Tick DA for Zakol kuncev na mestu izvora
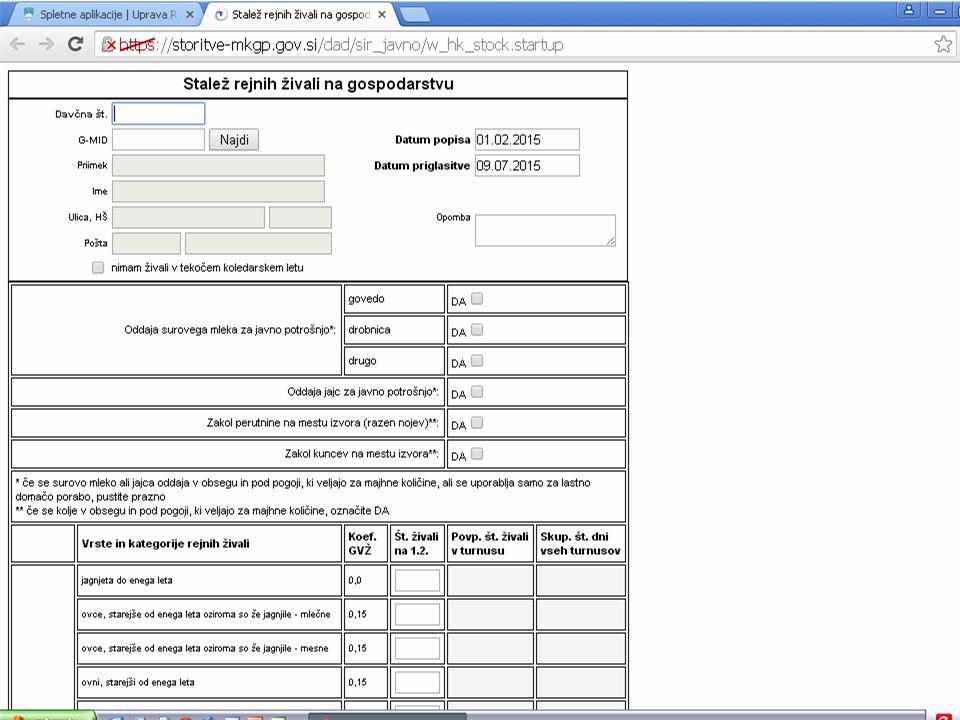960x720 pixels. click(477, 454)
